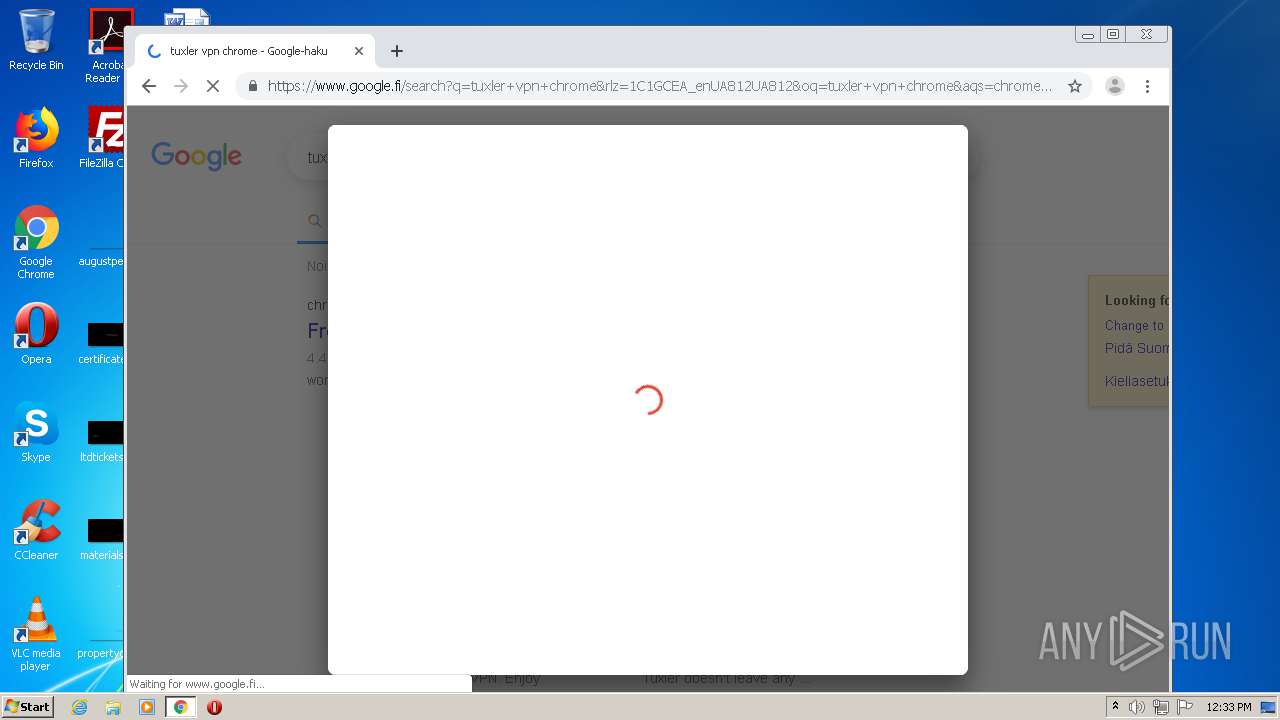
Task: Open the network tray icon
Action: (1161, 707)
